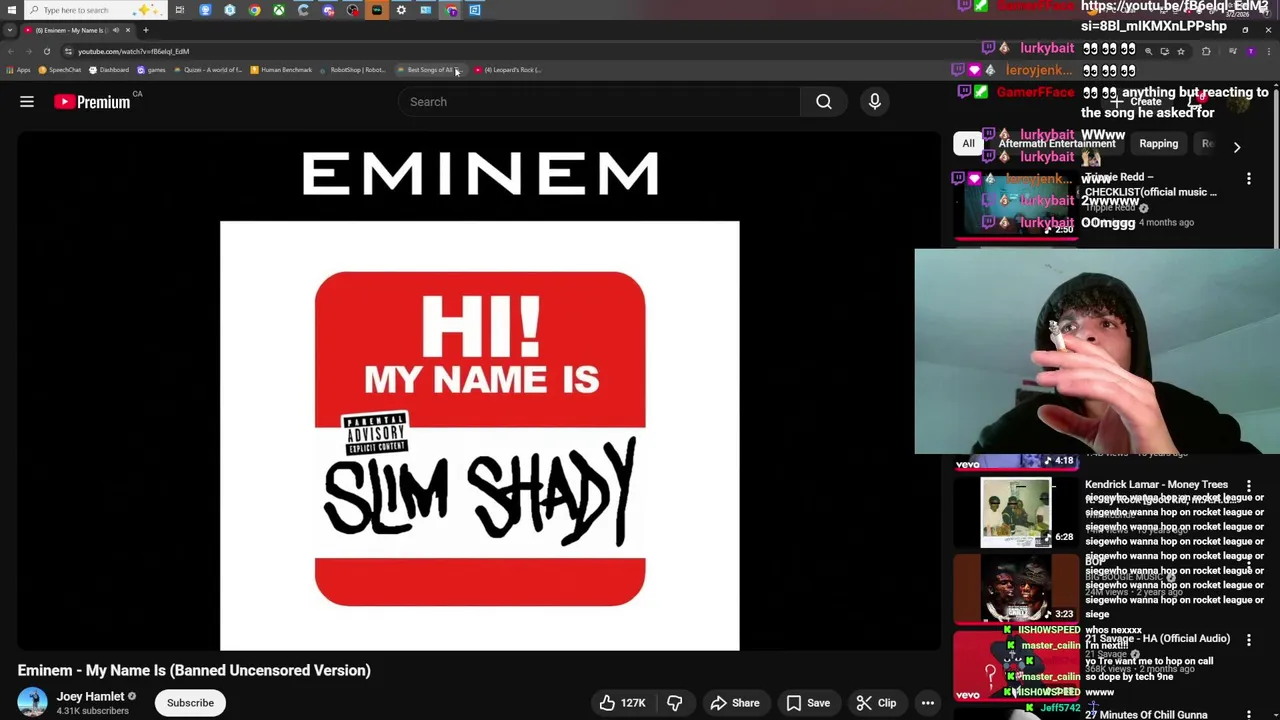Like the video with 127K likes

pyautogui.click(x=622, y=703)
